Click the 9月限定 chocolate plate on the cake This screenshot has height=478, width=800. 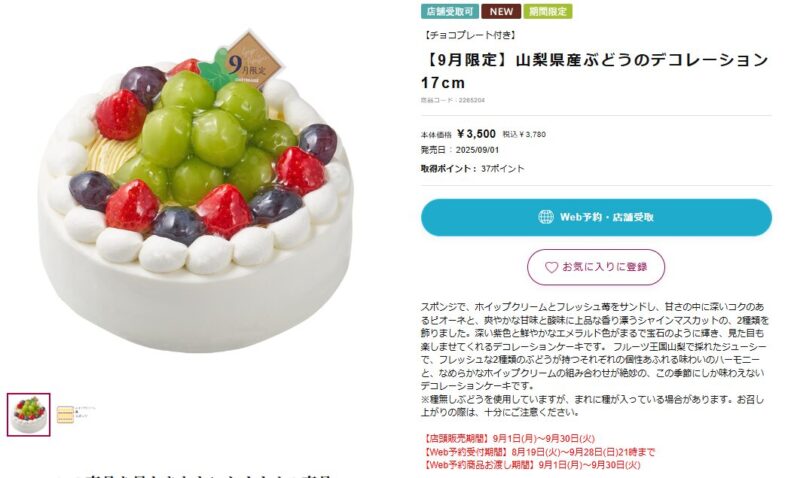(253, 62)
